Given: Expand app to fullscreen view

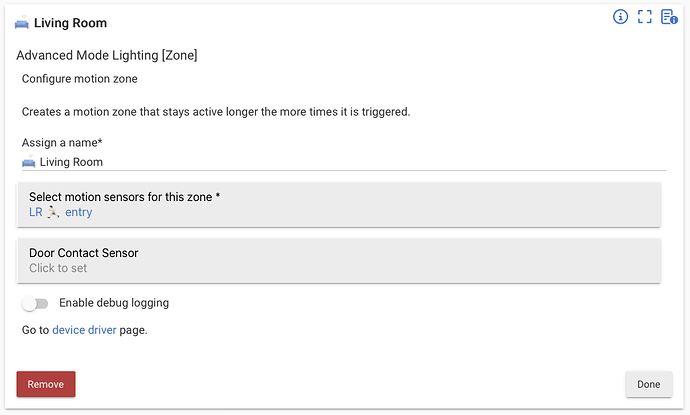Looking at the screenshot, I should 645,17.
